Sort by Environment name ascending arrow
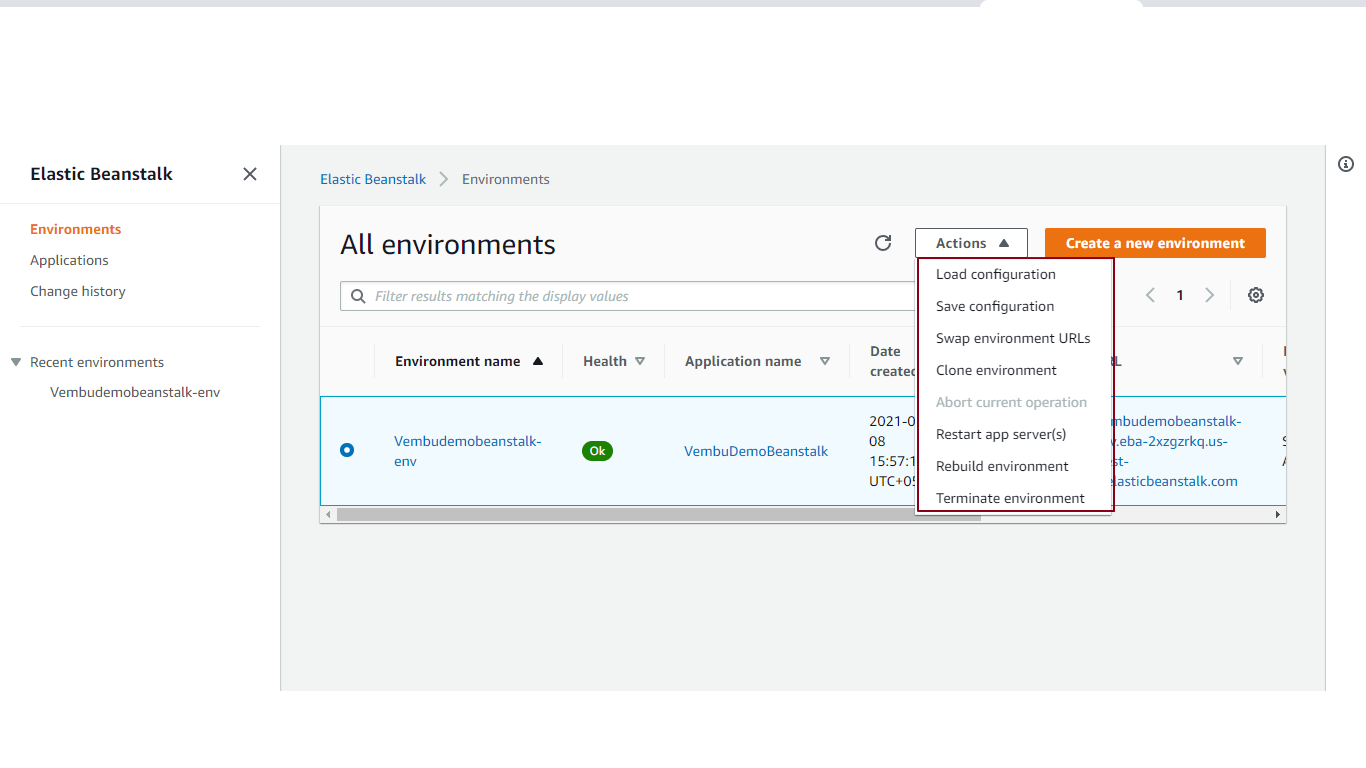This screenshot has height=768, width=1366. [x=538, y=361]
